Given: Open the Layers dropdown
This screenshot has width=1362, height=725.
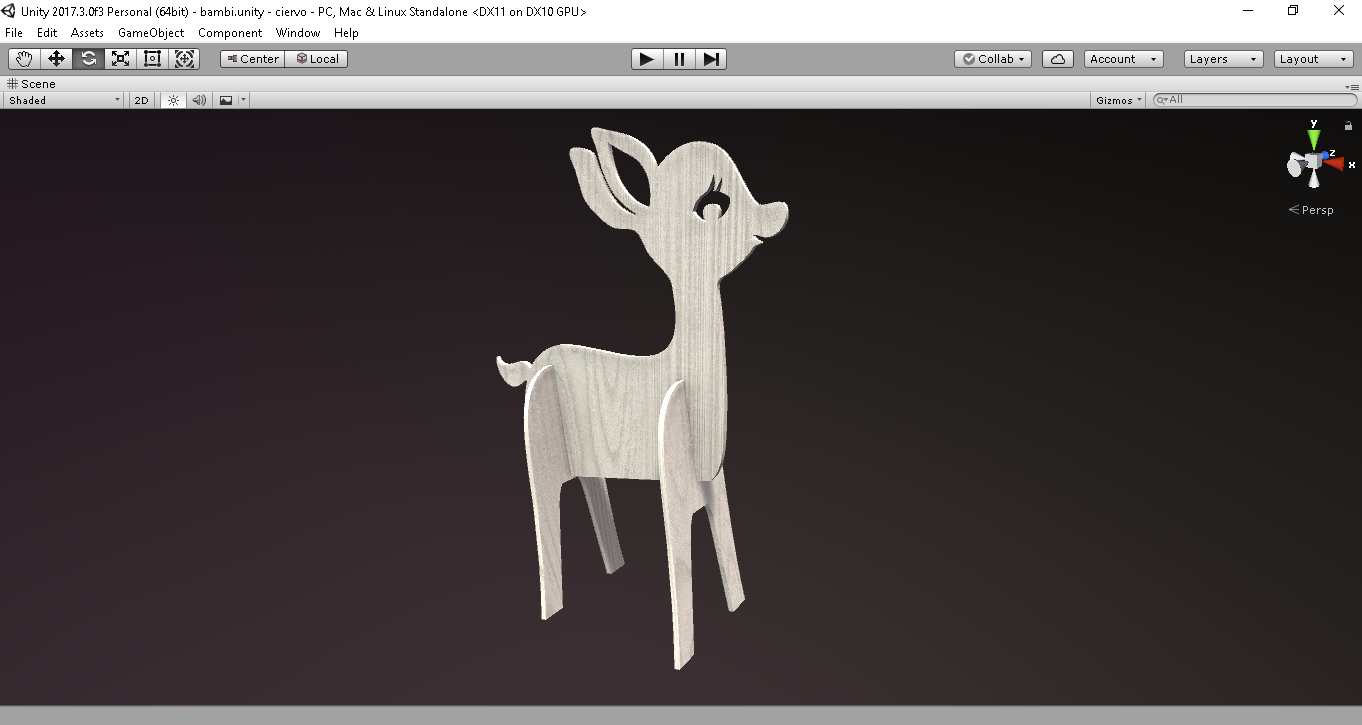Looking at the screenshot, I should point(1224,59).
